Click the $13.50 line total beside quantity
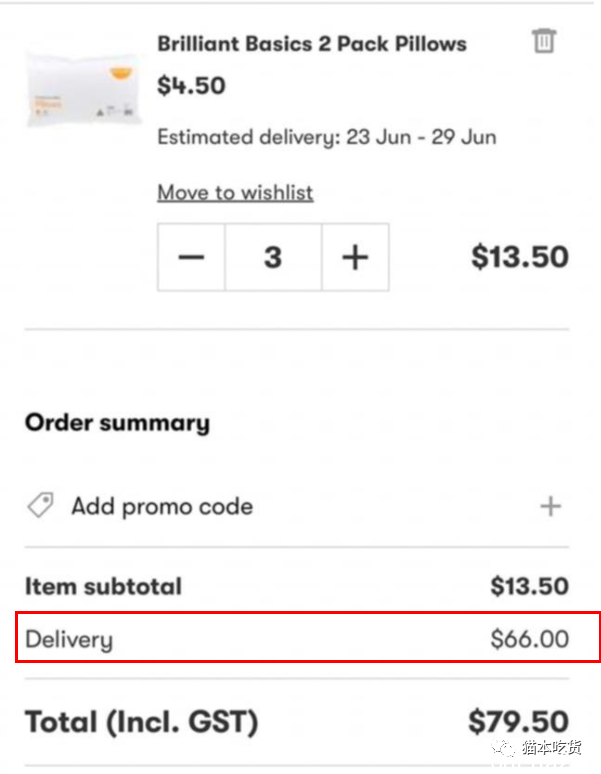 520,257
